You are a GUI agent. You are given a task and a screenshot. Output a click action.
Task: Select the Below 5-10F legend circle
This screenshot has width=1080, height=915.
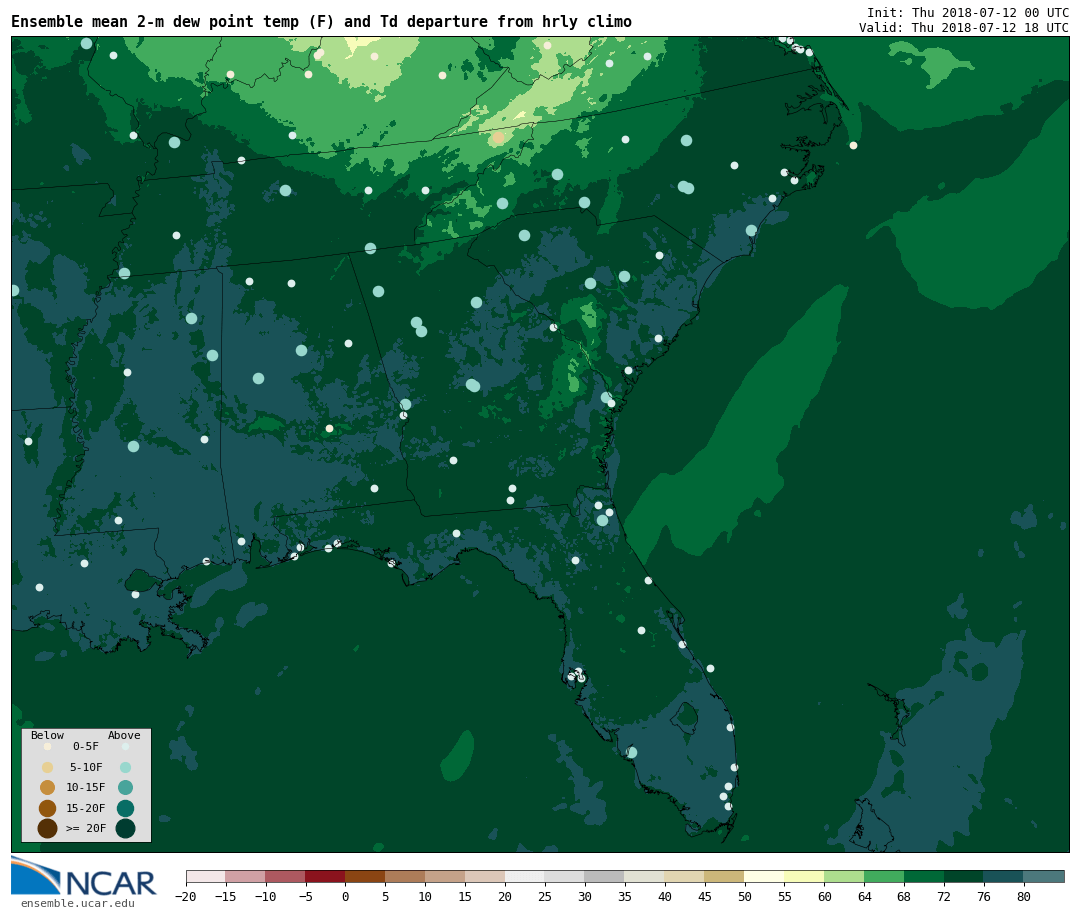(x=48, y=767)
